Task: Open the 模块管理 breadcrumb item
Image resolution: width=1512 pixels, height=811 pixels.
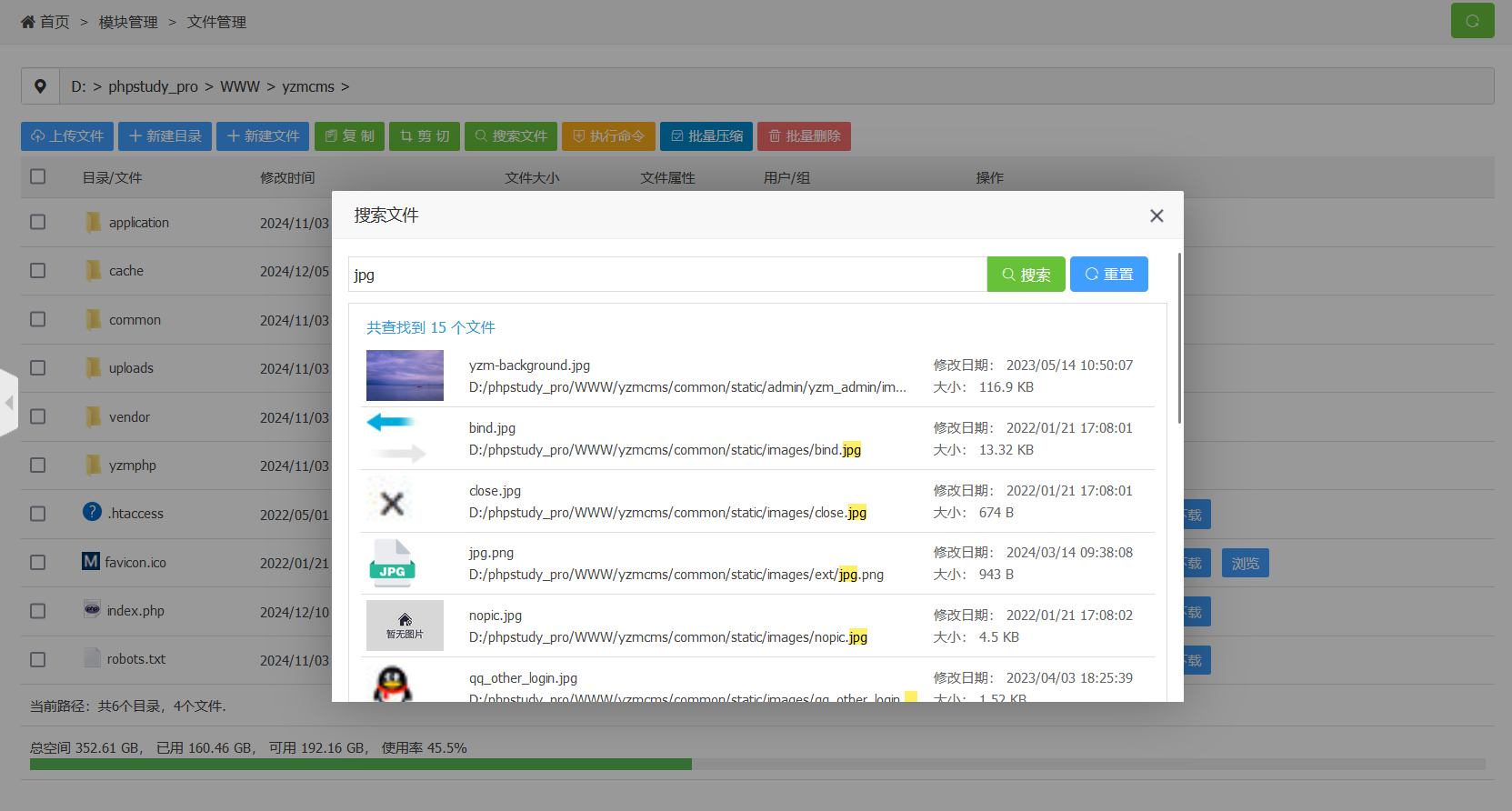Action: [128, 22]
